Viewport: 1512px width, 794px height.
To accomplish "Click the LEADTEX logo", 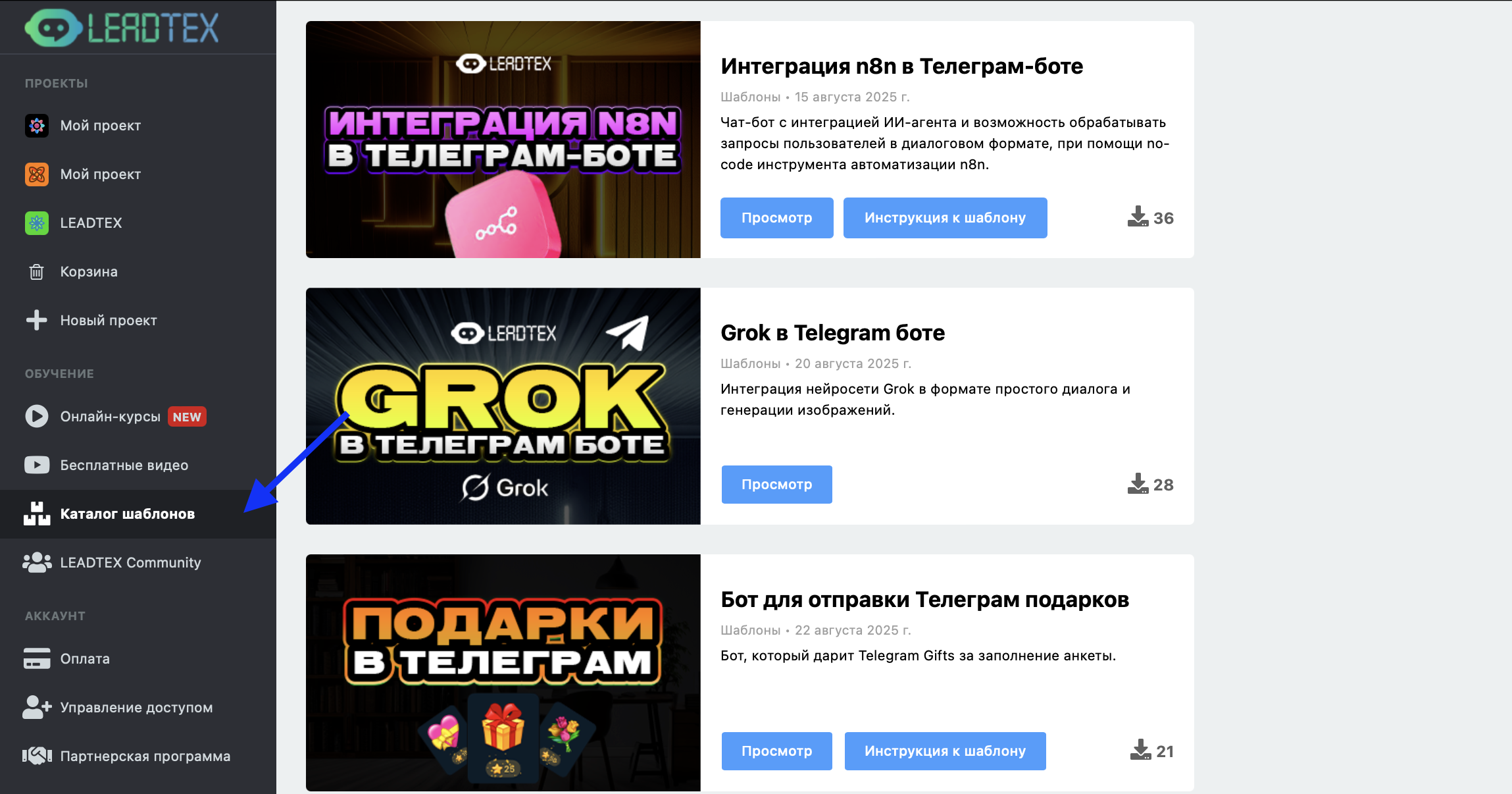I will pos(122,28).
